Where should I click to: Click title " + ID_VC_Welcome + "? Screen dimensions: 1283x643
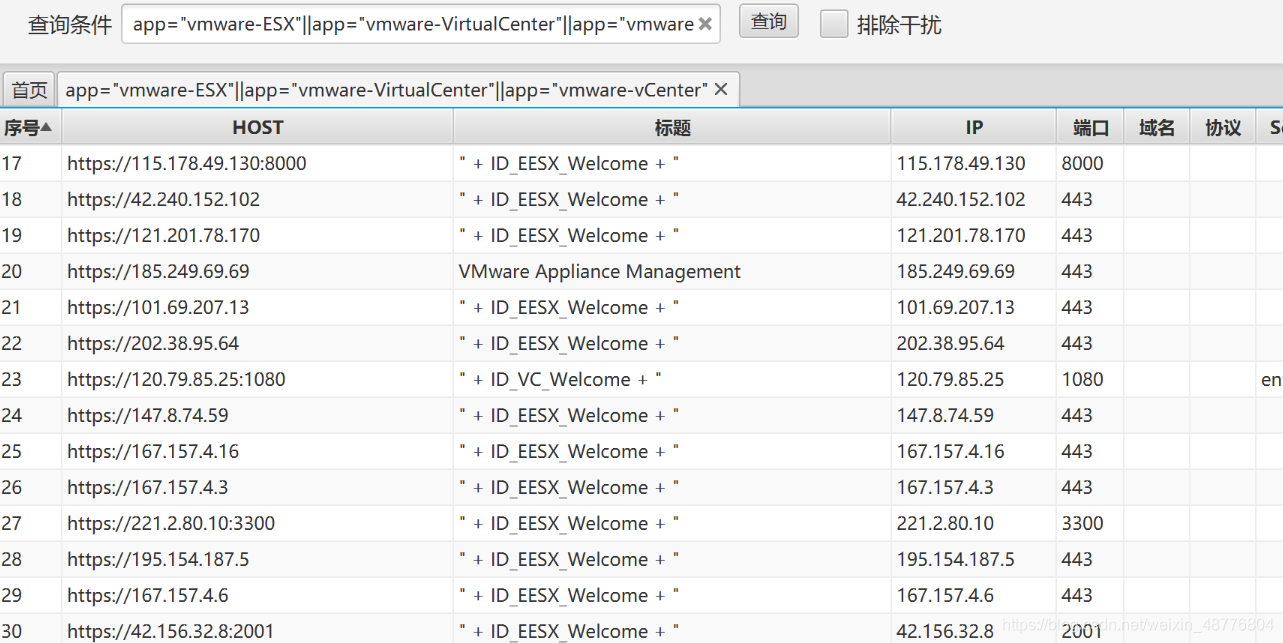pos(560,379)
